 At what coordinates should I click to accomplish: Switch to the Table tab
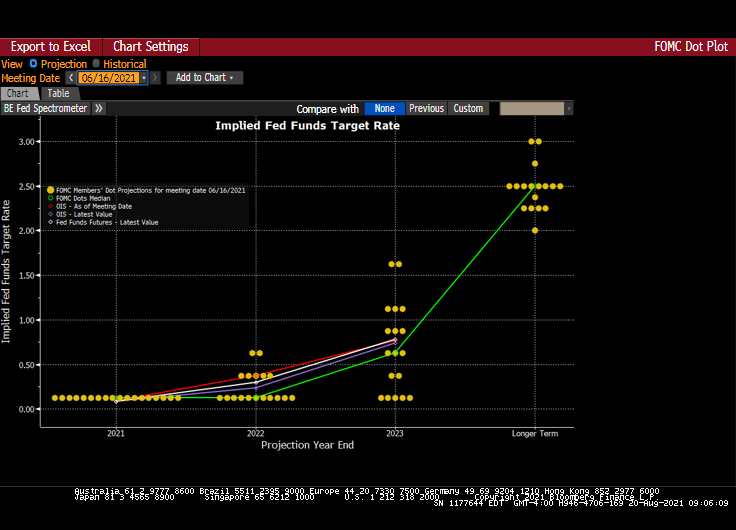pos(59,93)
